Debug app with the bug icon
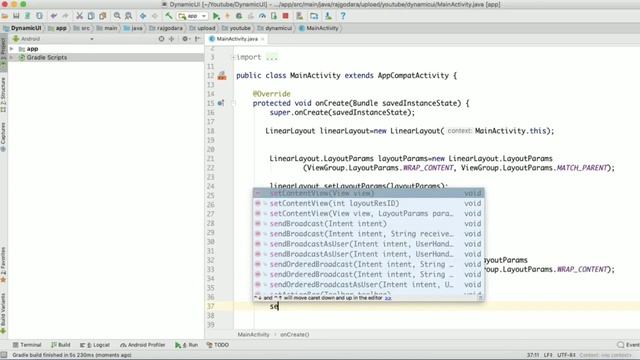Viewport: 640px width, 360px height. coord(239,16)
